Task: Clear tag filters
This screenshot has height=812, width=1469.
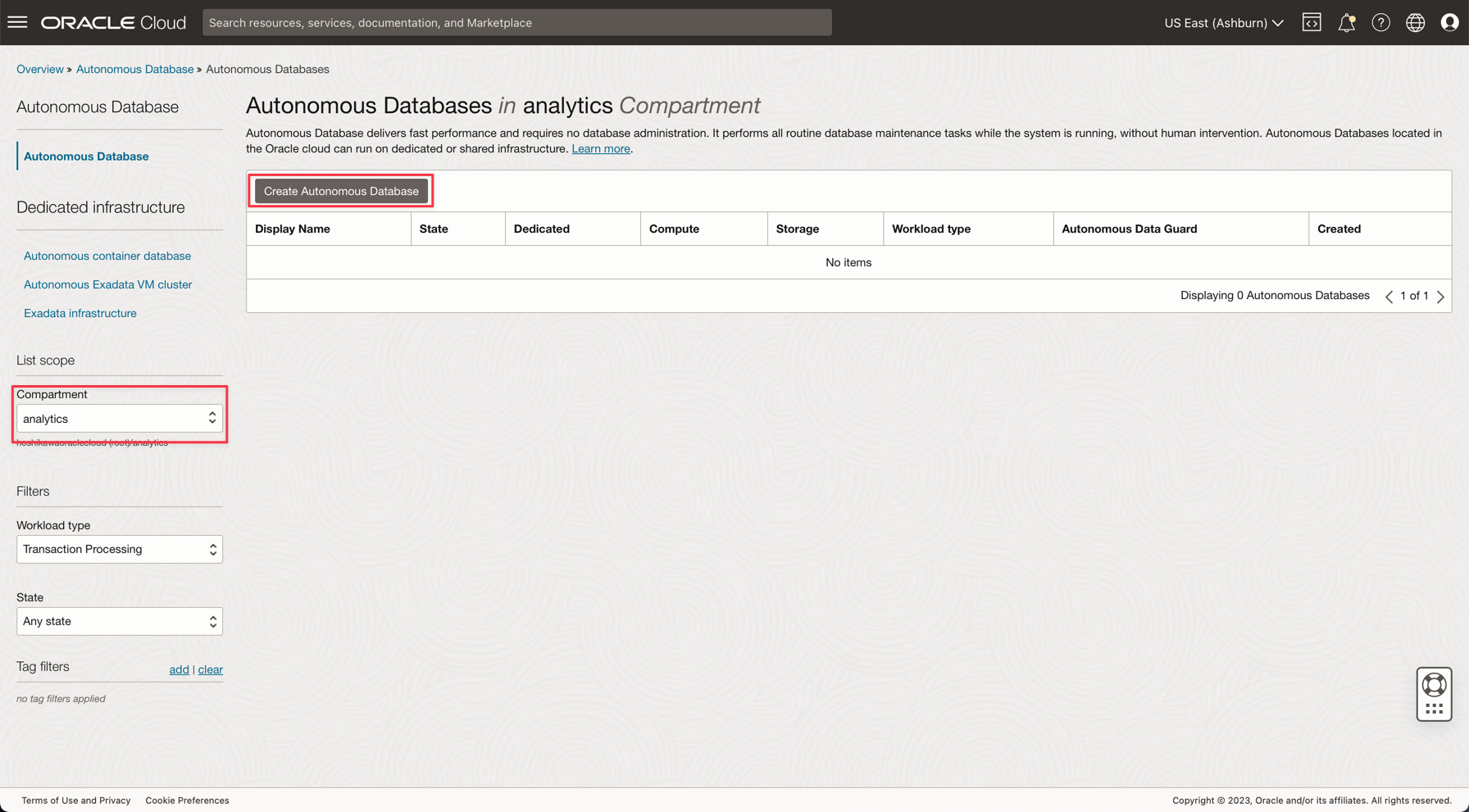Action: coord(210,669)
